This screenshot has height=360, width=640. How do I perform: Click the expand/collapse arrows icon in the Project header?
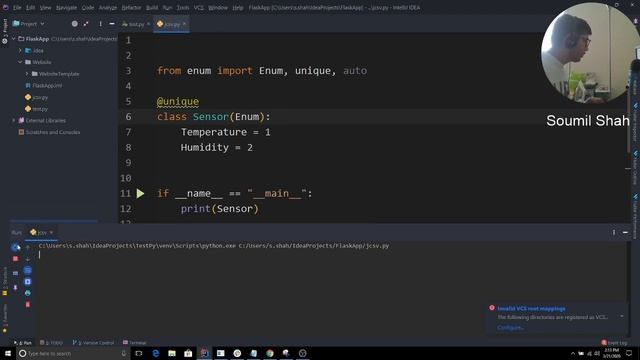click(86, 24)
